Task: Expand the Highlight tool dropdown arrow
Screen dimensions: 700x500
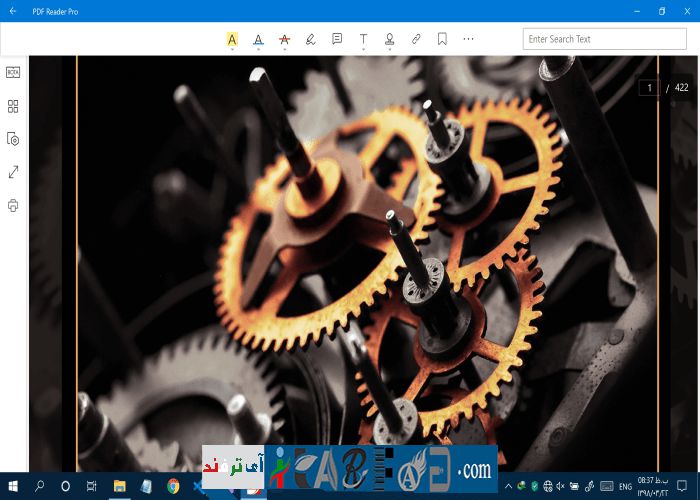Action: [232, 50]
